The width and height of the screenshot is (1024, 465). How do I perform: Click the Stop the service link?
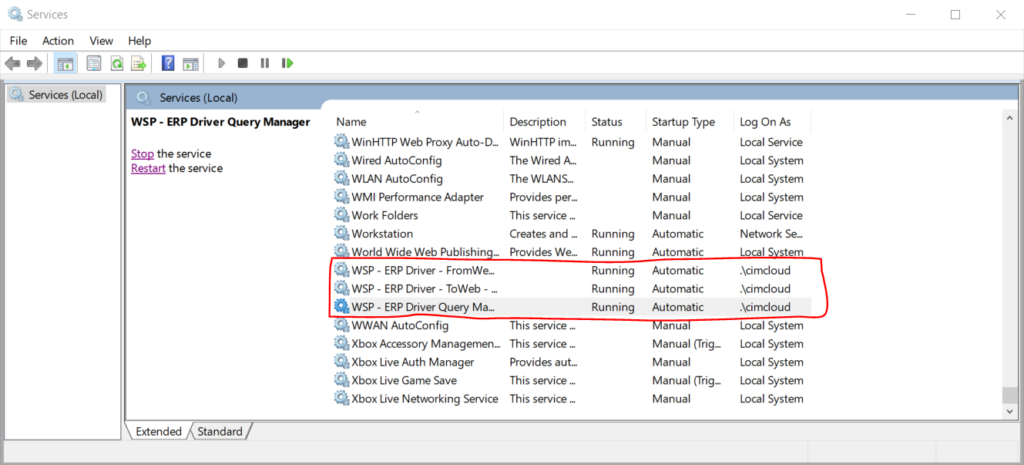(142, 153)
